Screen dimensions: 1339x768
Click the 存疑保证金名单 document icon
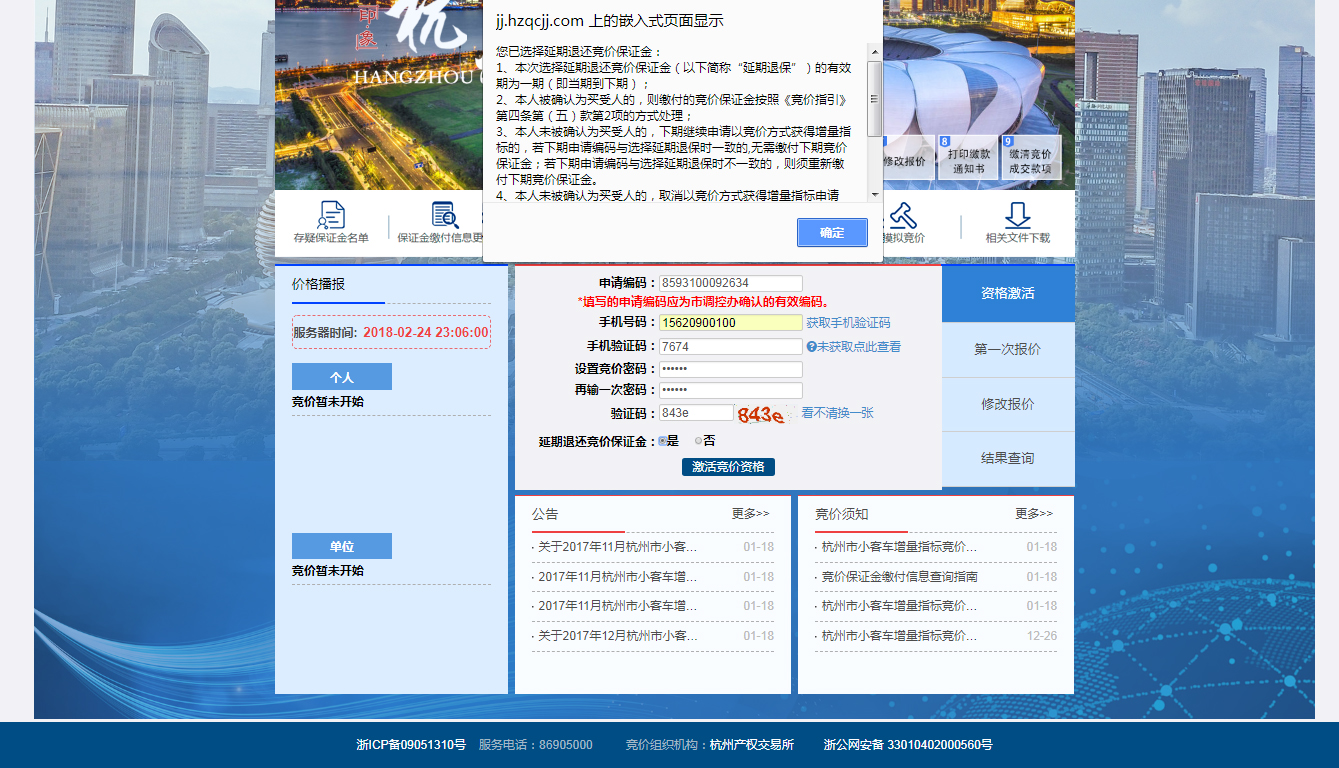pos(331,215)
